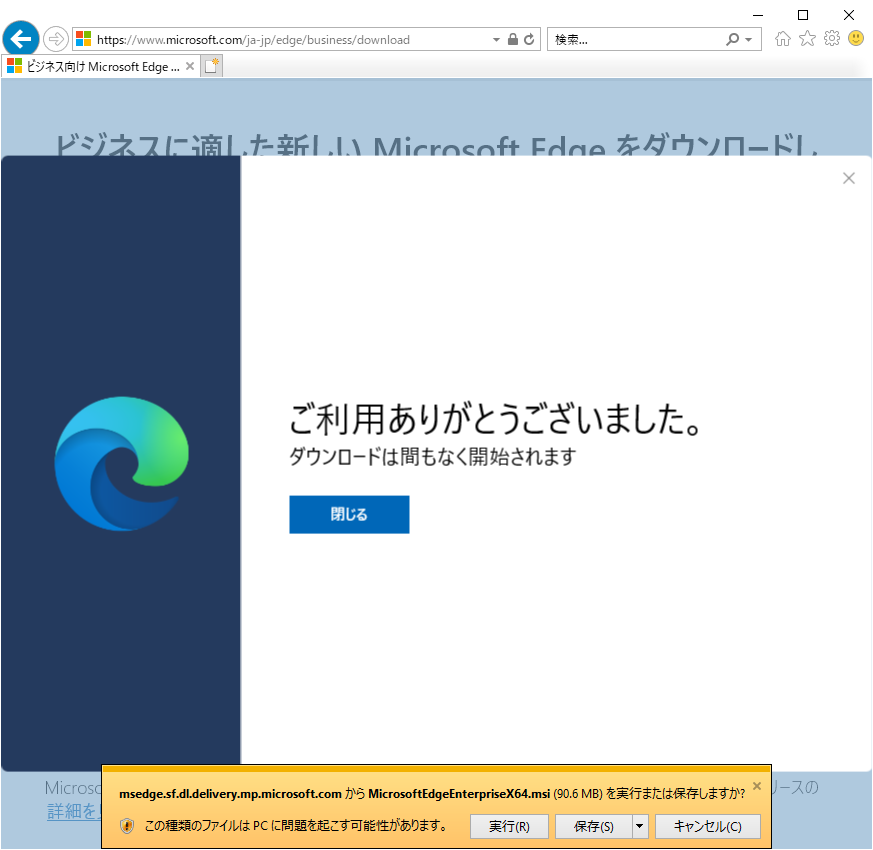Dismiss the dialog with 閉じる

(x=349, y=514)
